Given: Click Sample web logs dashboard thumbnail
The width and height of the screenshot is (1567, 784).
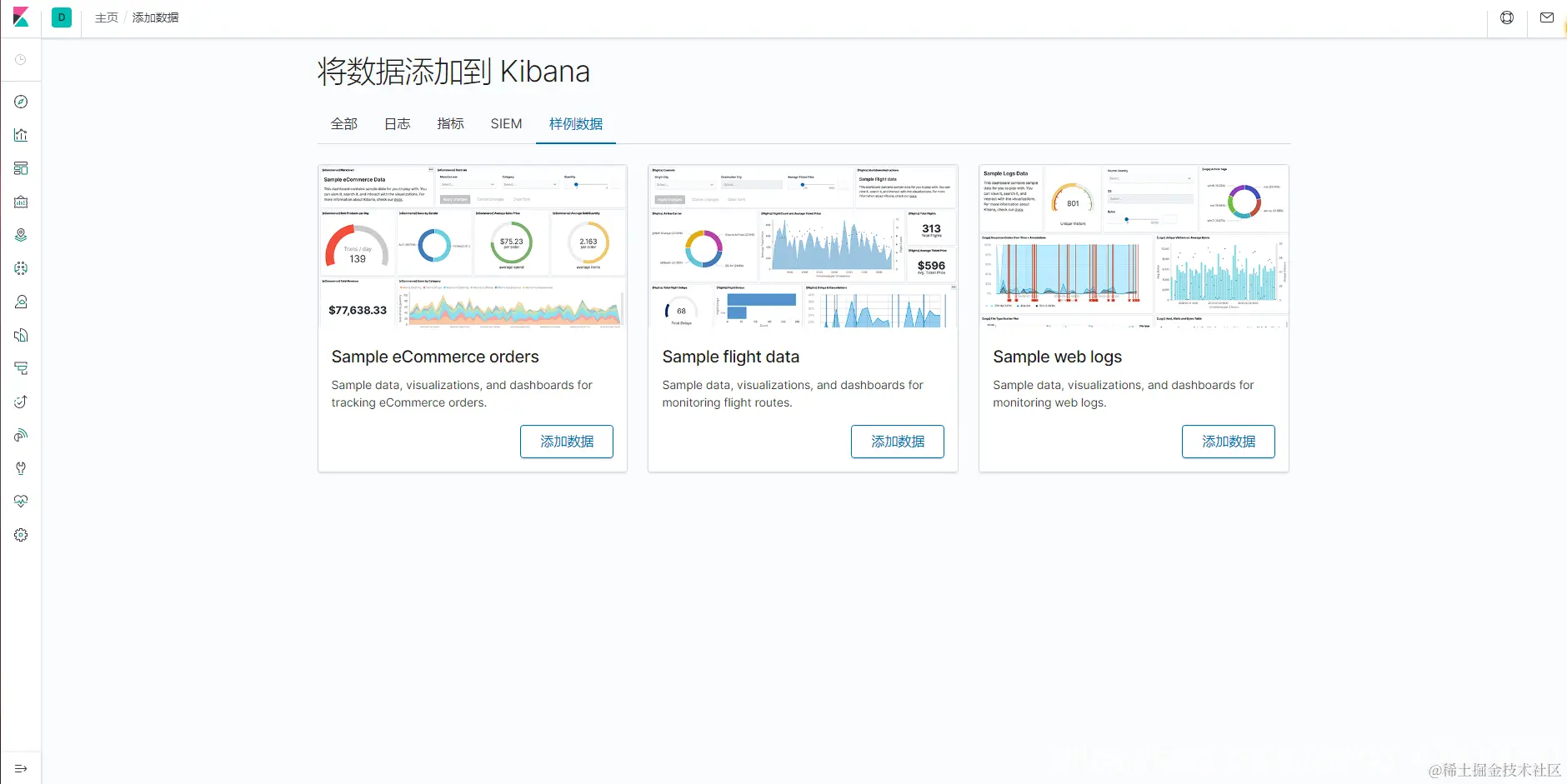Looking at the screenshot, I should pos(1134,246).
